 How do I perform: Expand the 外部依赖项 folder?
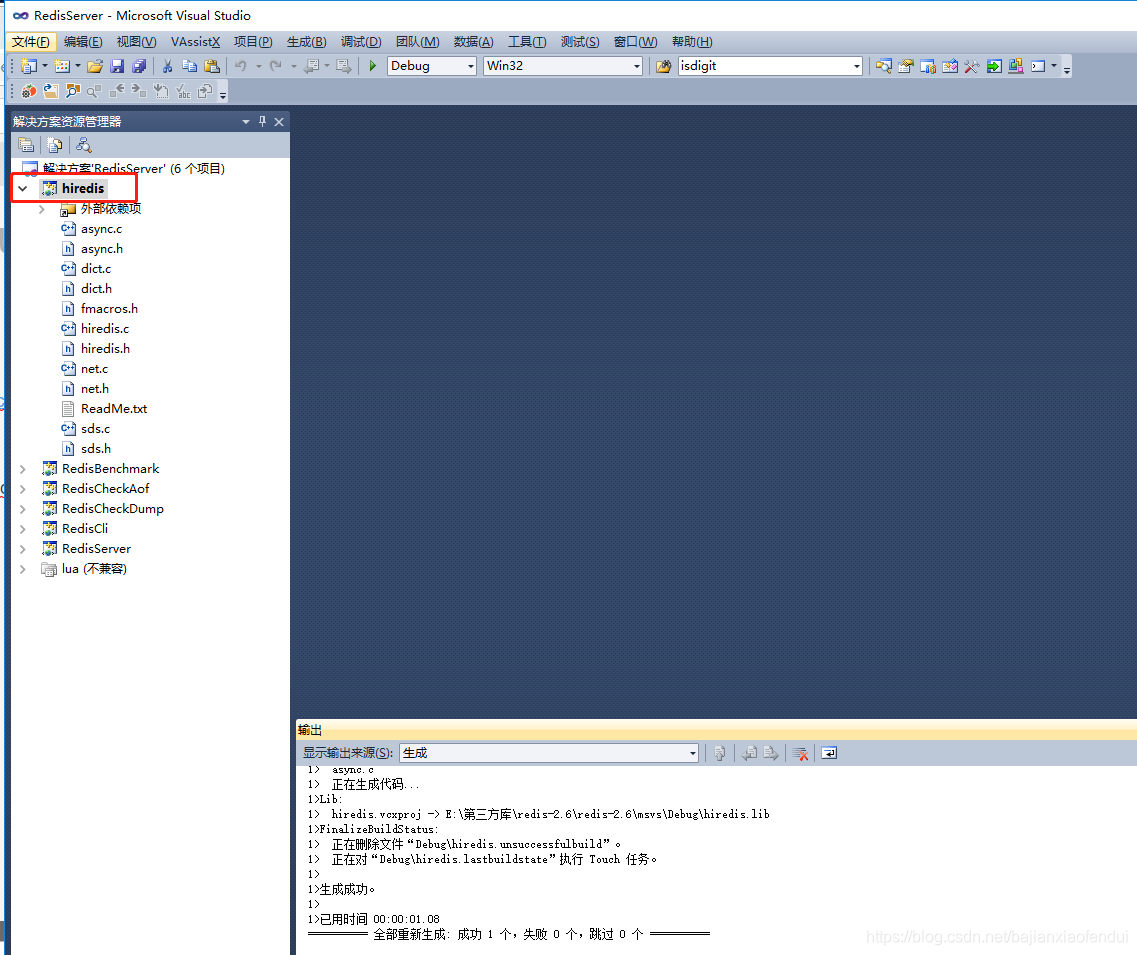(x=42, y=209)
